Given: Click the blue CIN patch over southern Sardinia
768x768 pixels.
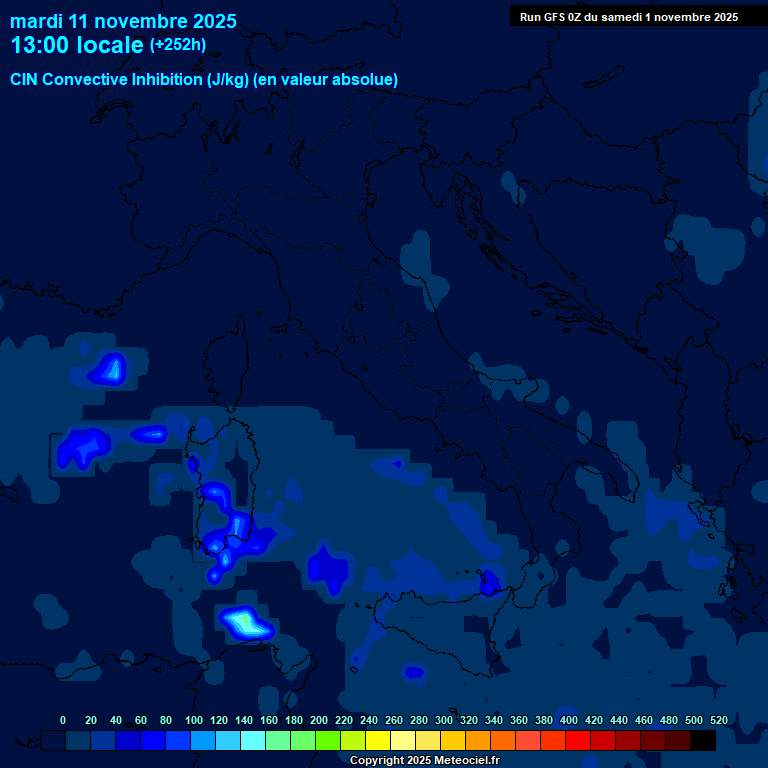Looking at the screenshot, I should (238, 528).
